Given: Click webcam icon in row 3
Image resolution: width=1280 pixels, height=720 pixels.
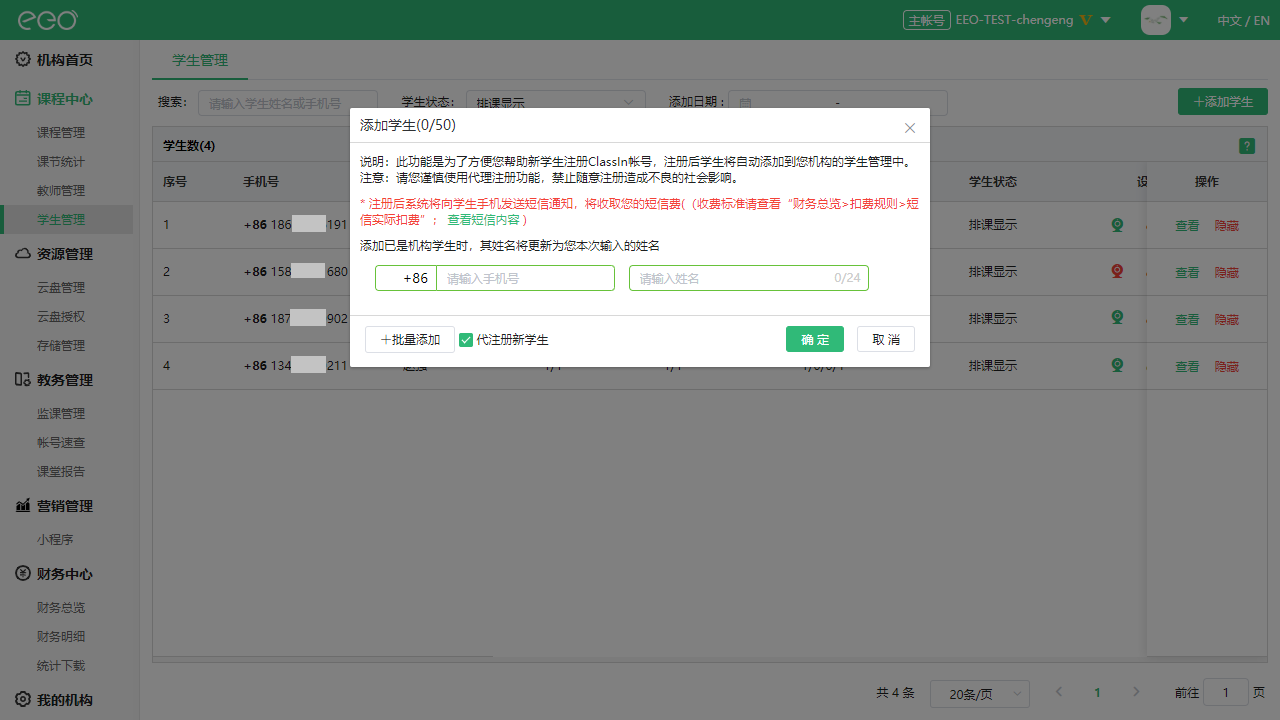Looking at the screenshot, I should pyautogui.click(x=1118, y=318).
